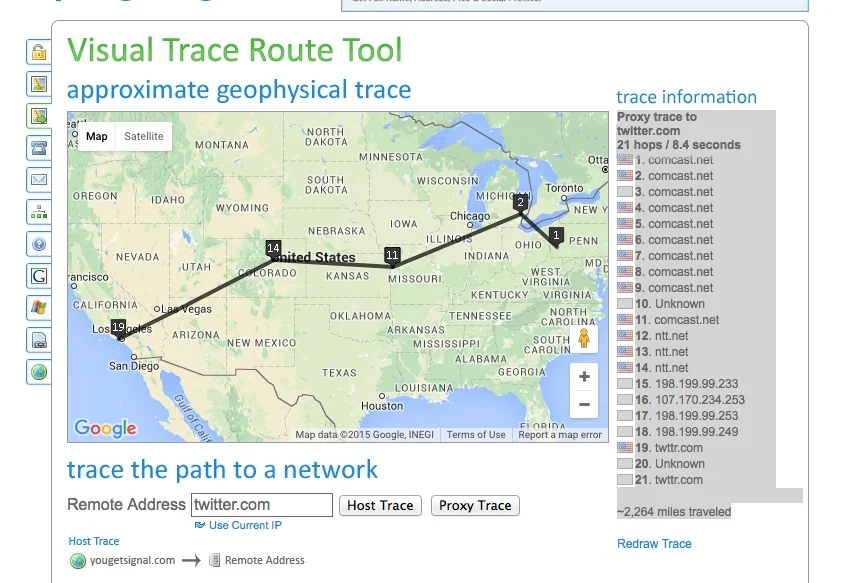The height and width of the screenshot is (583, 857).
Task: Click hop '10. Unknown' in trace list
Action: [x=670, y=304]
